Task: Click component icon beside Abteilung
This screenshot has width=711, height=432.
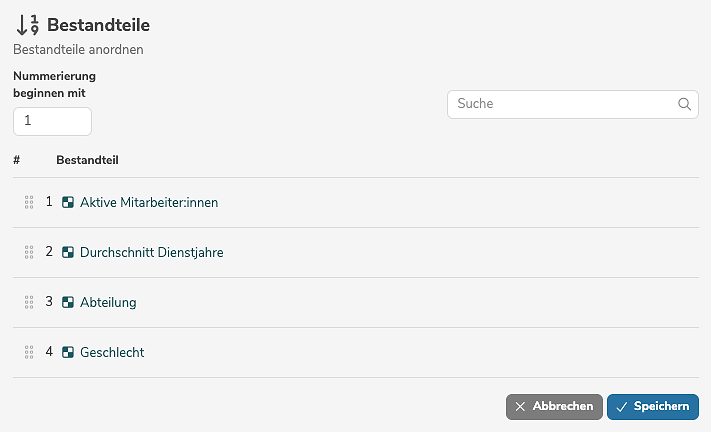Action: click(x=68, y=302)
